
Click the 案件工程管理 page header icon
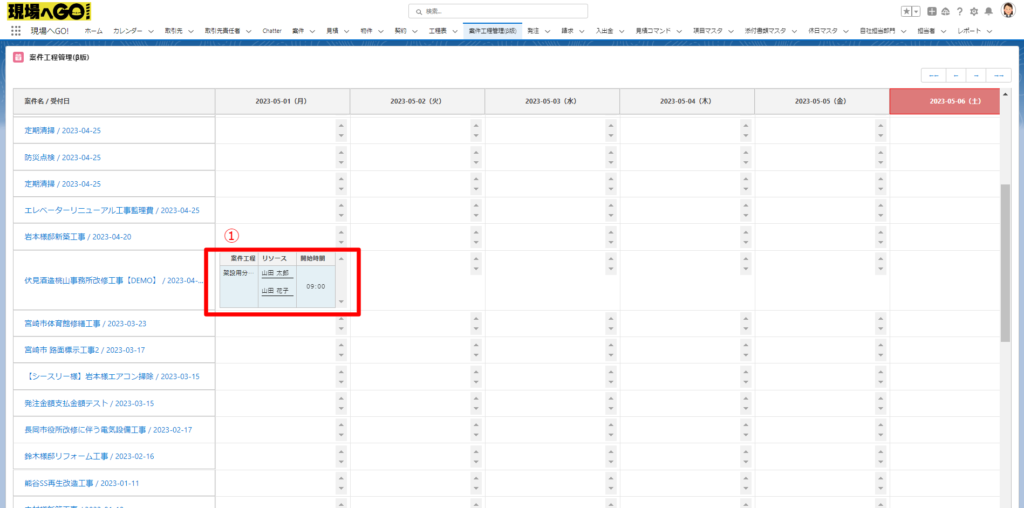pos(18,57)
